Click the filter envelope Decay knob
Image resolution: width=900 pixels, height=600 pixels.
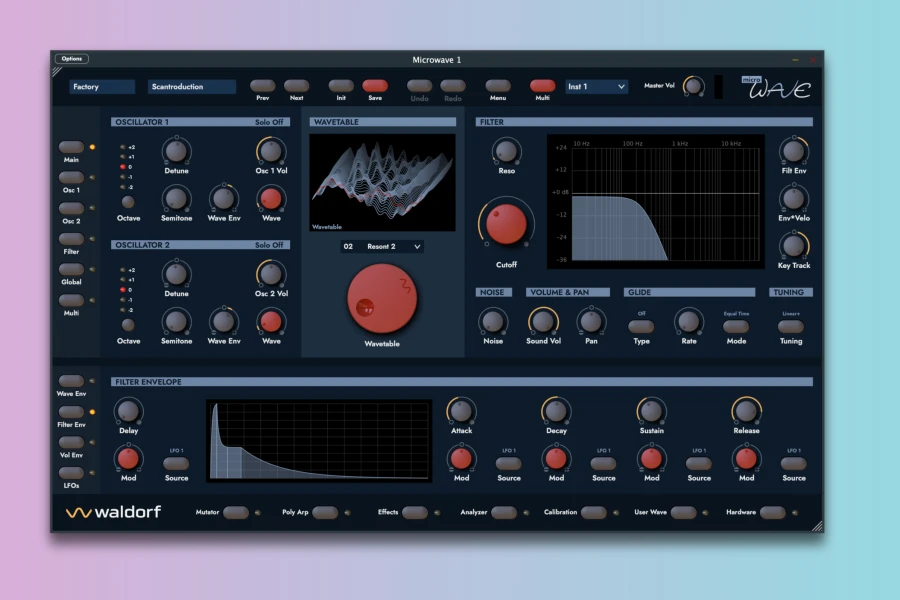click(556, 411)
